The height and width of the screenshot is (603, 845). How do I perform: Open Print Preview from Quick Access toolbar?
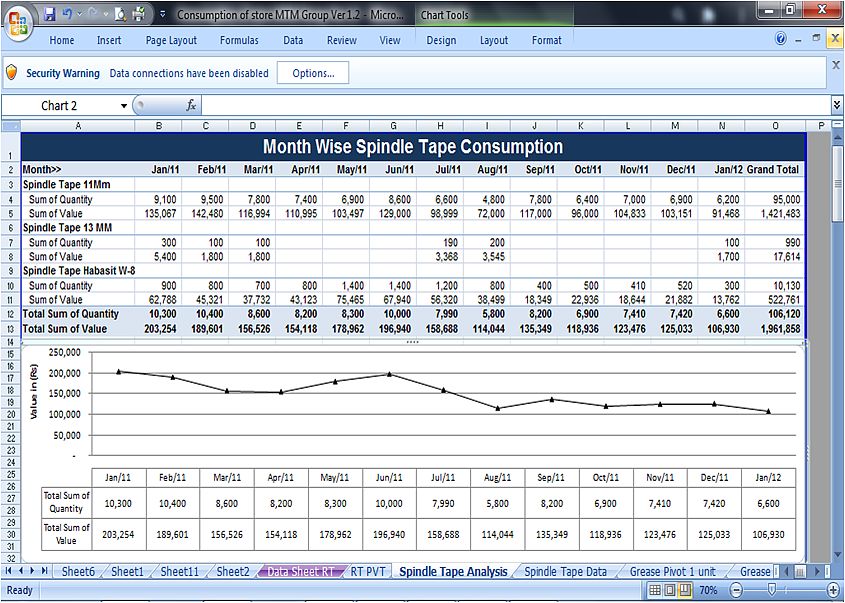120,14
